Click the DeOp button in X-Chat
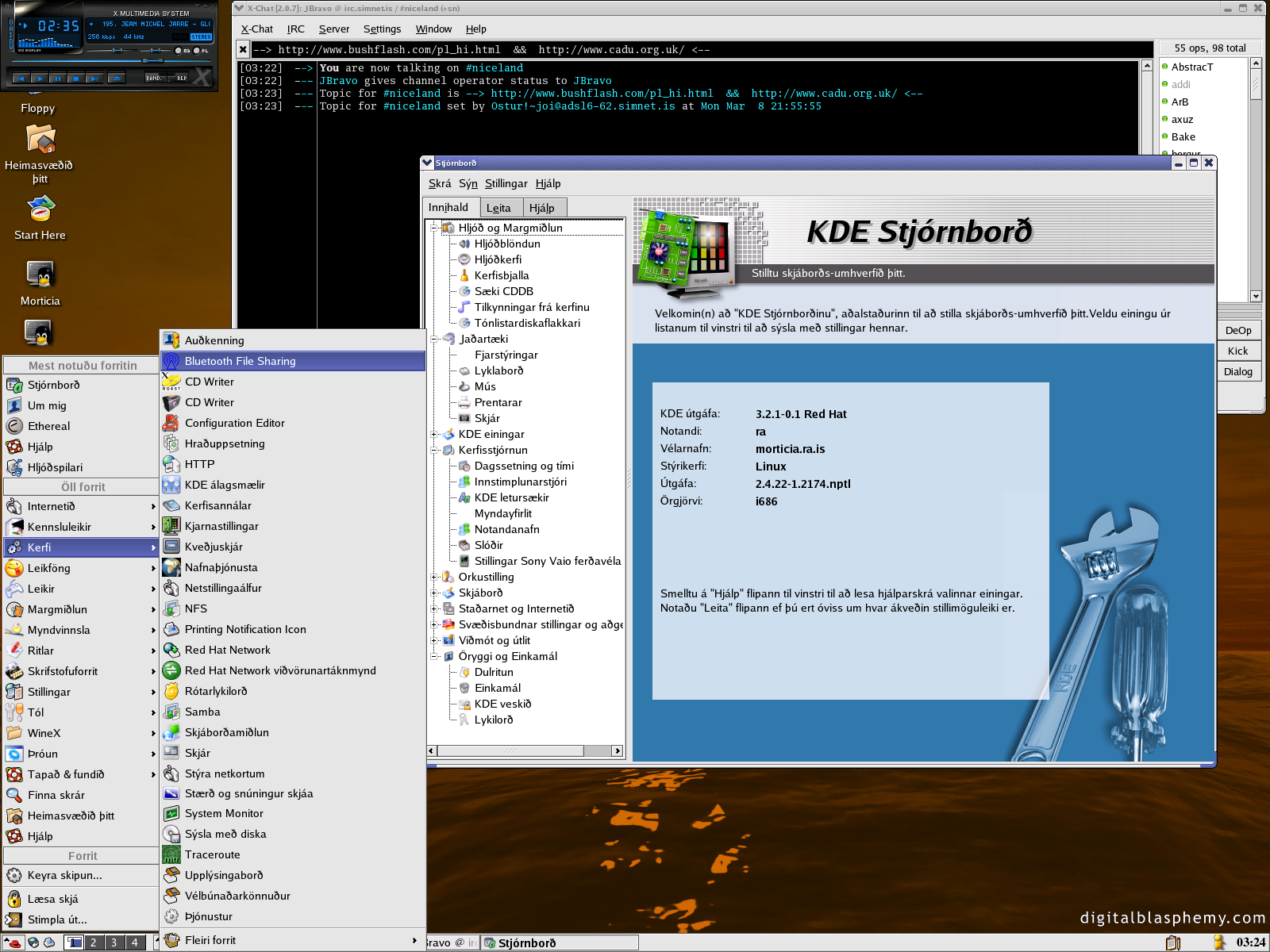 [1237, 330]
